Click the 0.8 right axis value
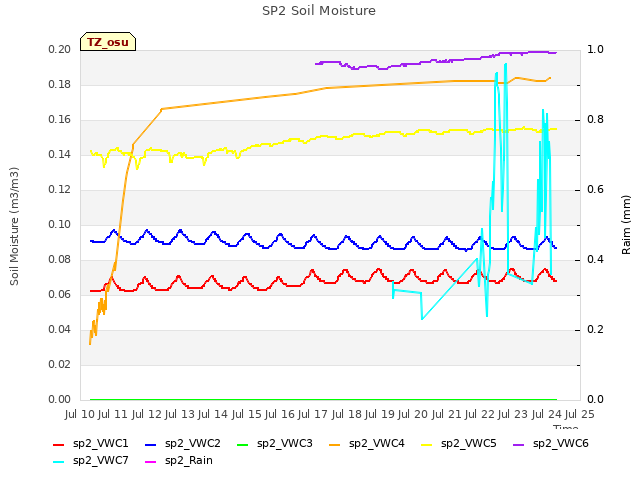 point(595,120)
